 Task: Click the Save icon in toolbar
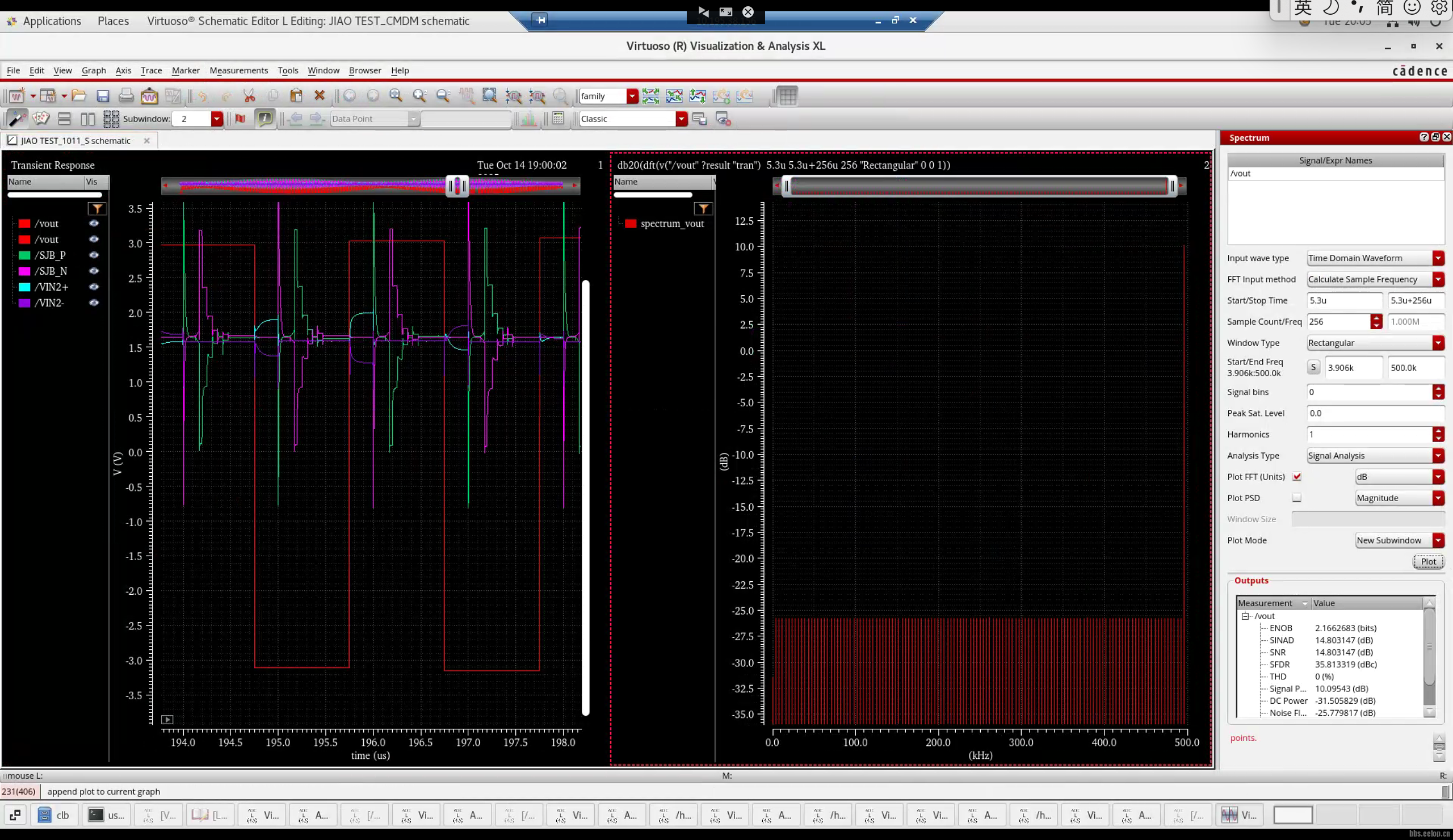103,96
